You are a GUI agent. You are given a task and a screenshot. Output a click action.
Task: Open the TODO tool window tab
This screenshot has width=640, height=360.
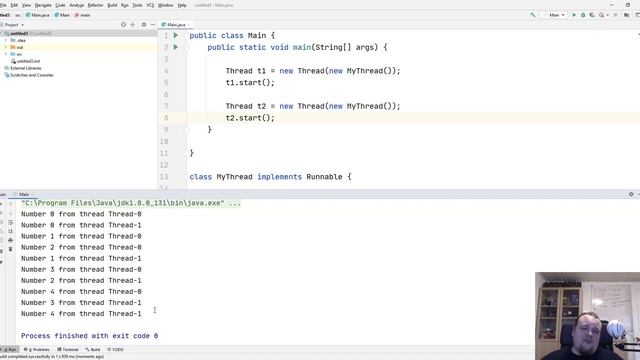[116, 349]
